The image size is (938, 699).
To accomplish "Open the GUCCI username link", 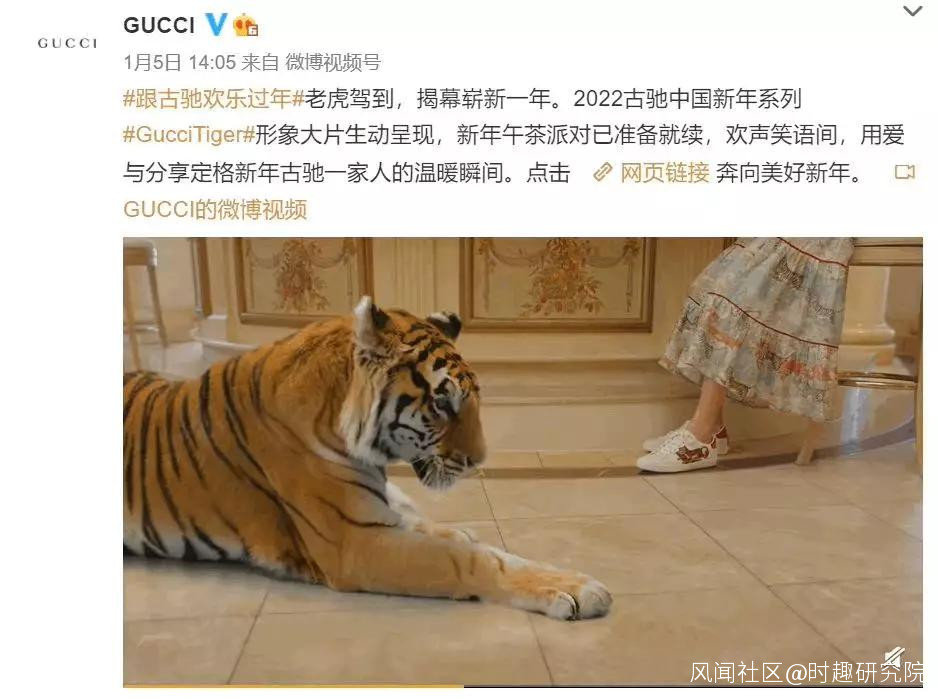I will coord(159,25).
